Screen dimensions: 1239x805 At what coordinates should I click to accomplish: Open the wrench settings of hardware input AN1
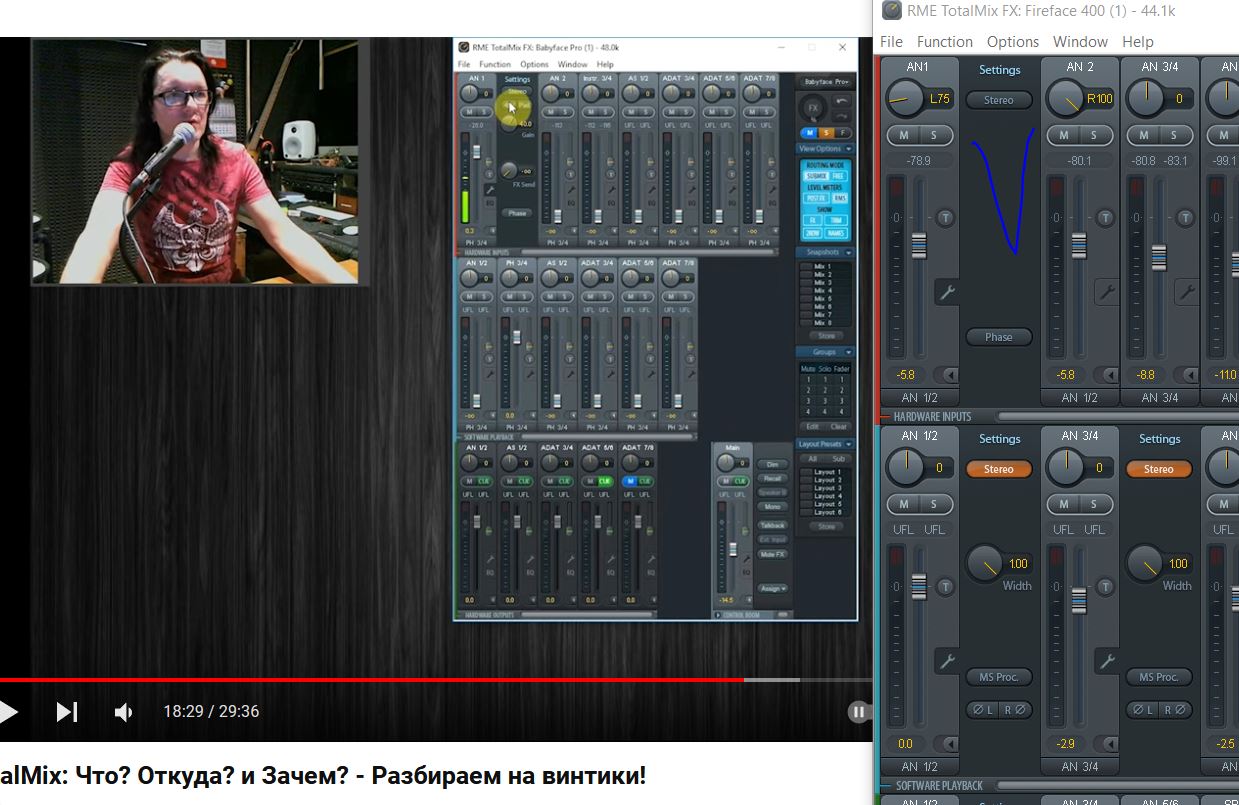[x=946, y=292]
